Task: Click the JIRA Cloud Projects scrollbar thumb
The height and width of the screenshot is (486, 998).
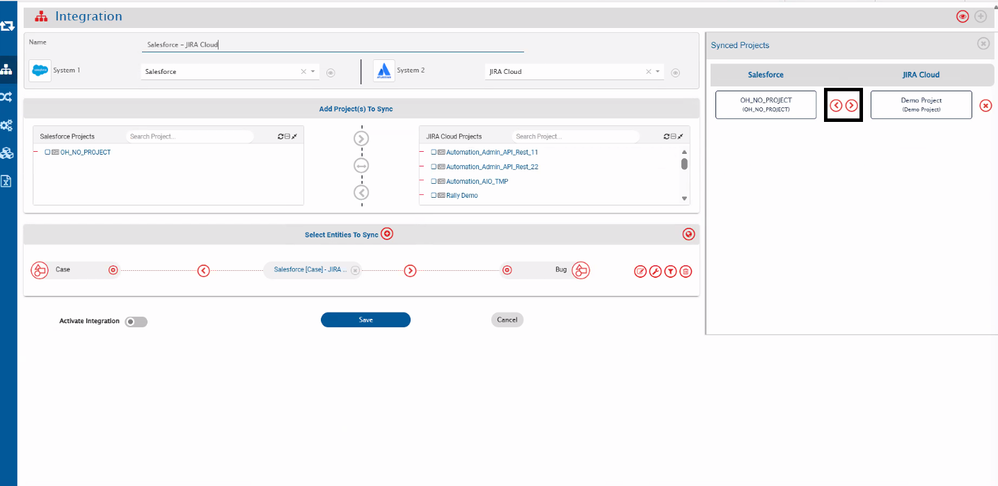Action: [x=684, y=164]
